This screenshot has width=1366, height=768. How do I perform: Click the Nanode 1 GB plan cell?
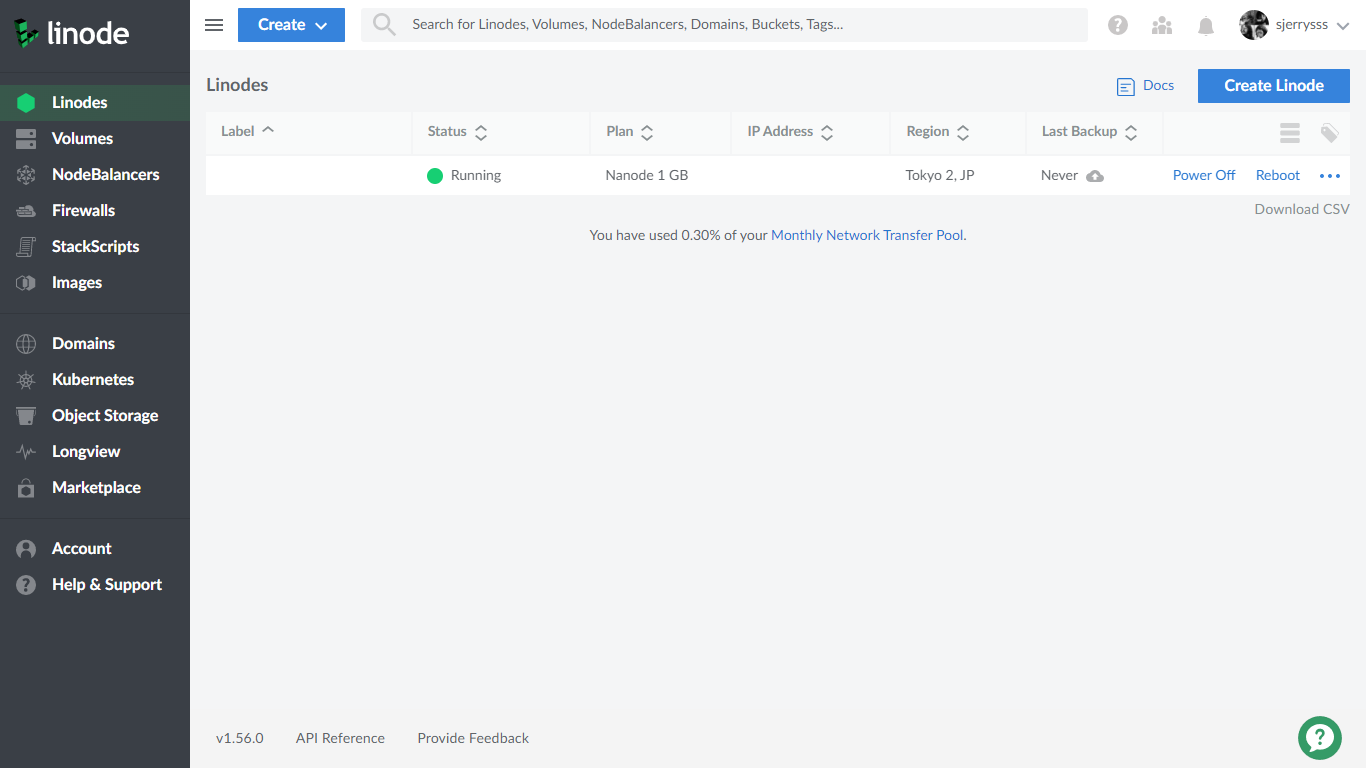pos(647,175)
